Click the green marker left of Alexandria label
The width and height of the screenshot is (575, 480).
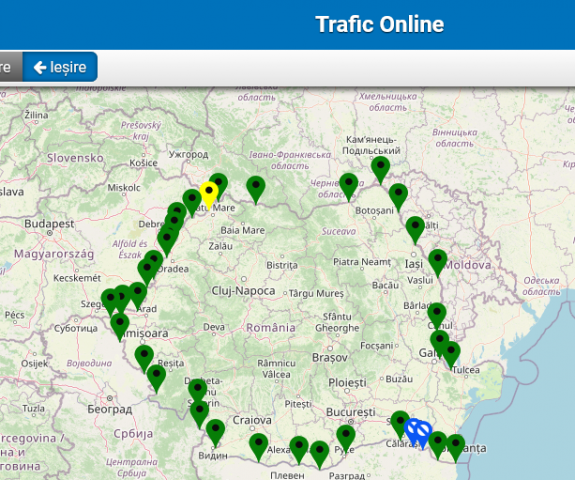pyautogui.click(x=259, y=448)
